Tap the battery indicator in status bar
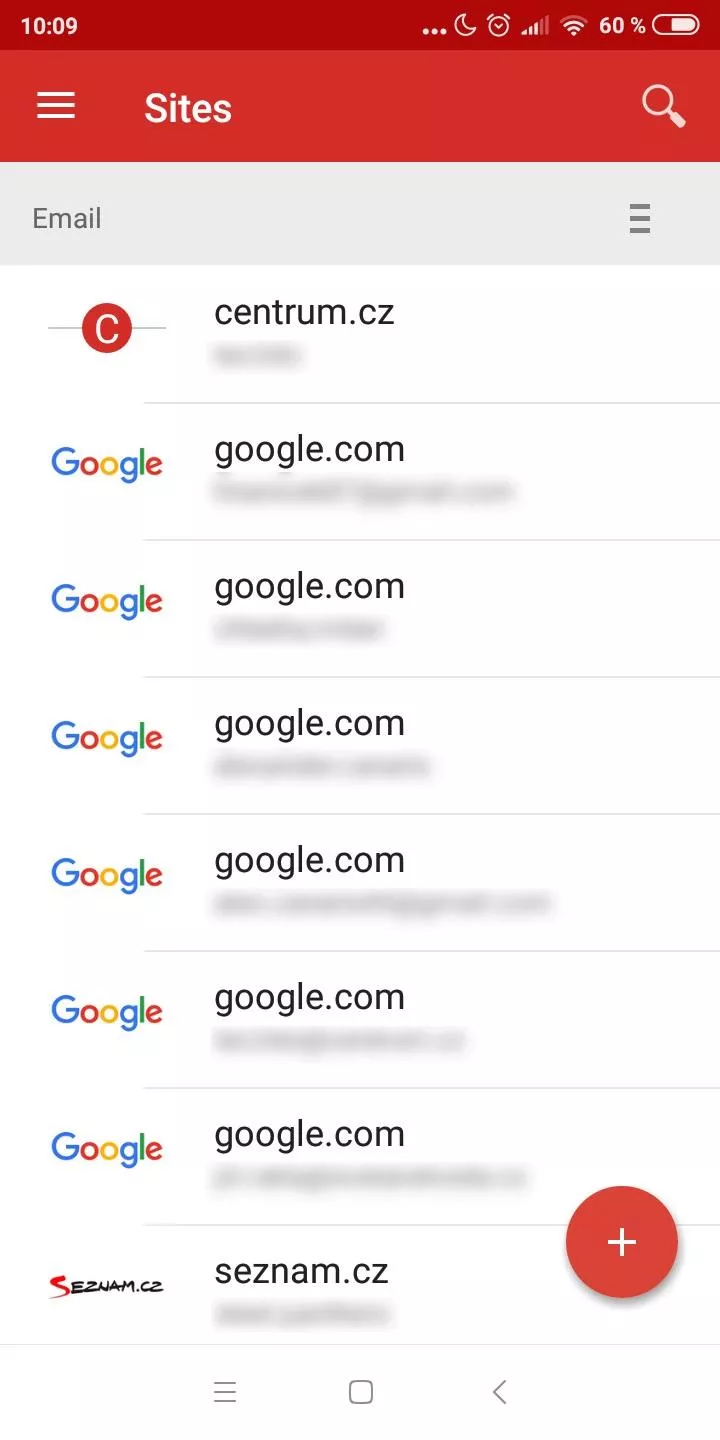 click(x=676, y=25)
